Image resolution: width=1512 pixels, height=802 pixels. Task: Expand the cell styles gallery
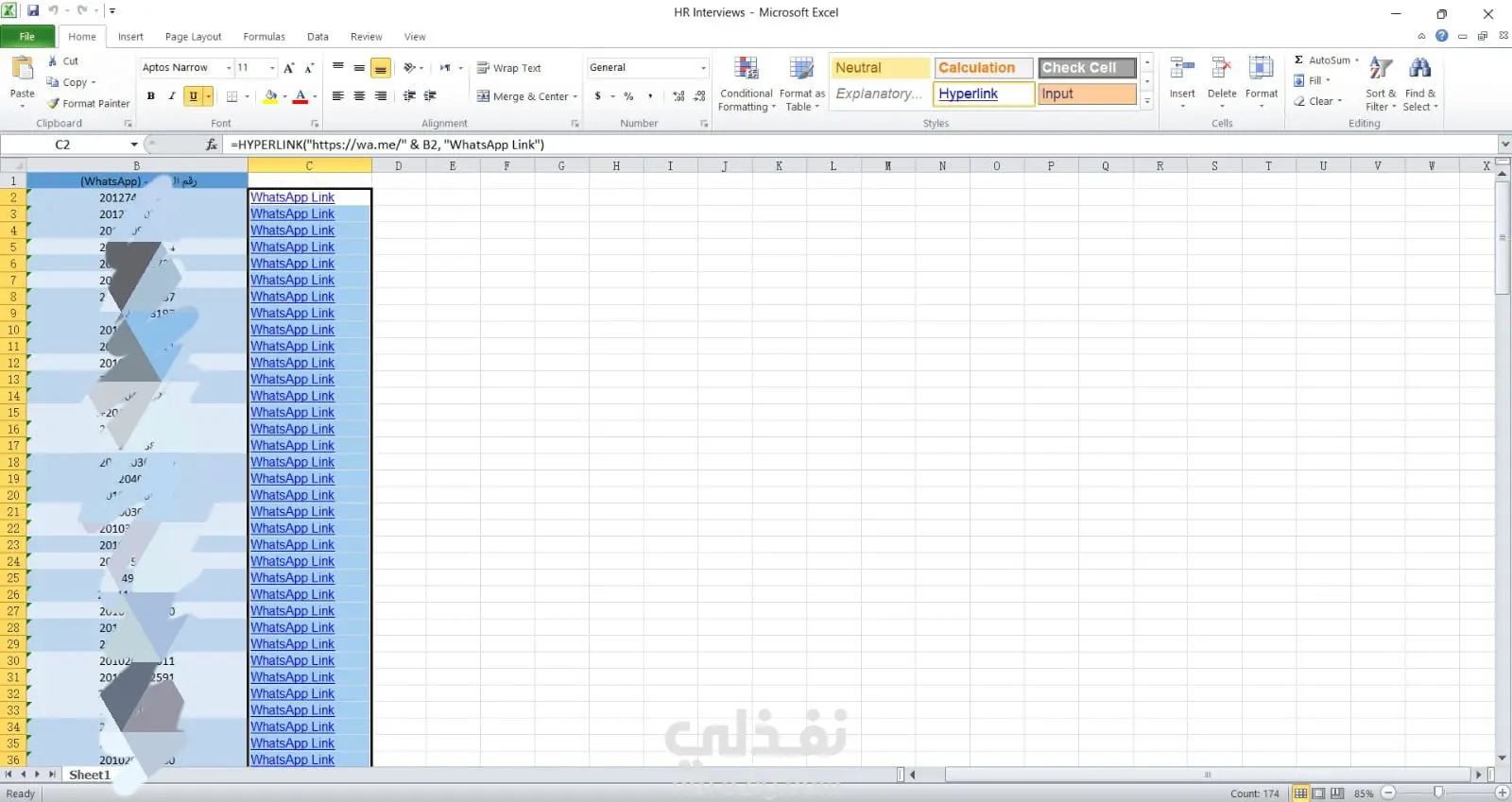click(x=1147, y=101)
